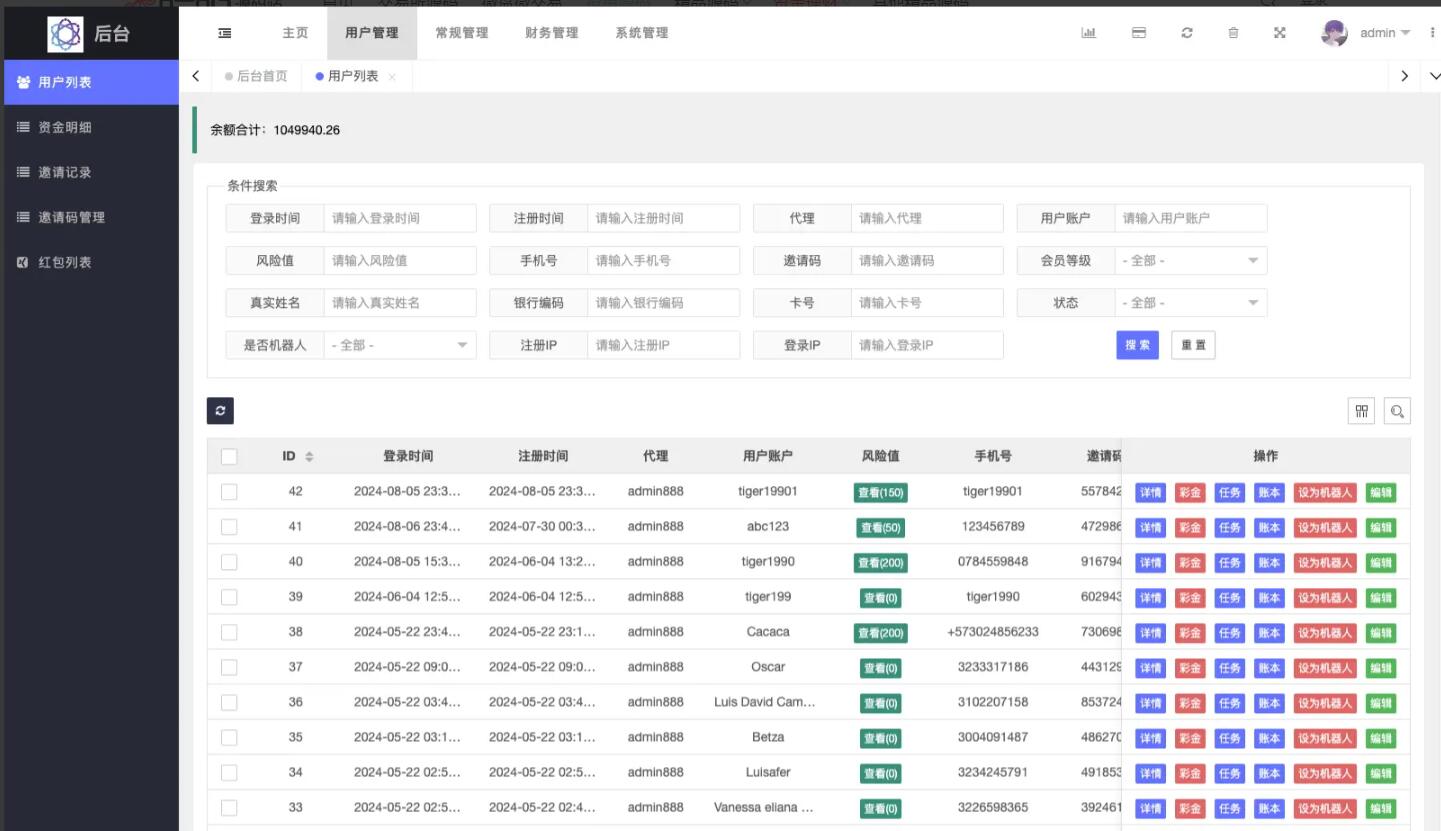
Task: Switch to 财务管理 top menu
Action: click(551, 33)
